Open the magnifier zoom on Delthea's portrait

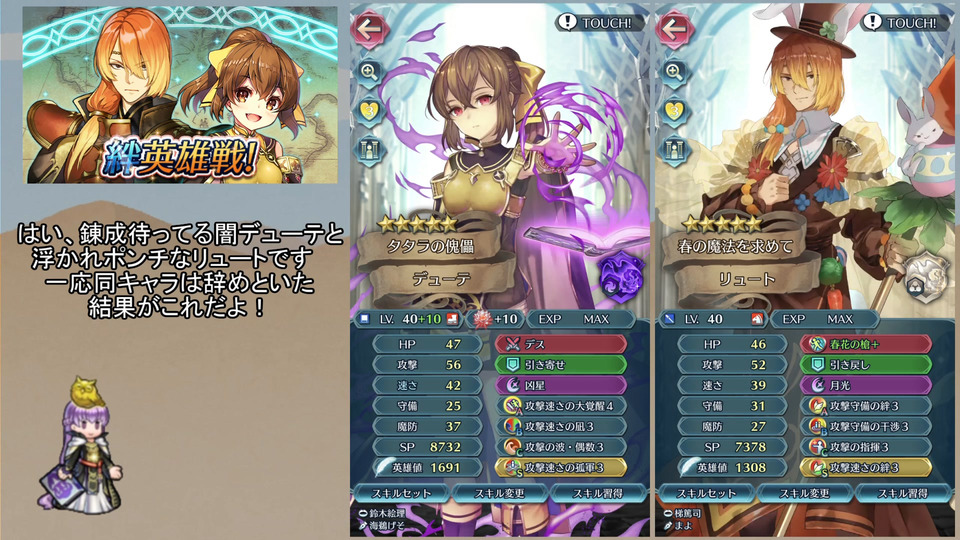point(369,72)
